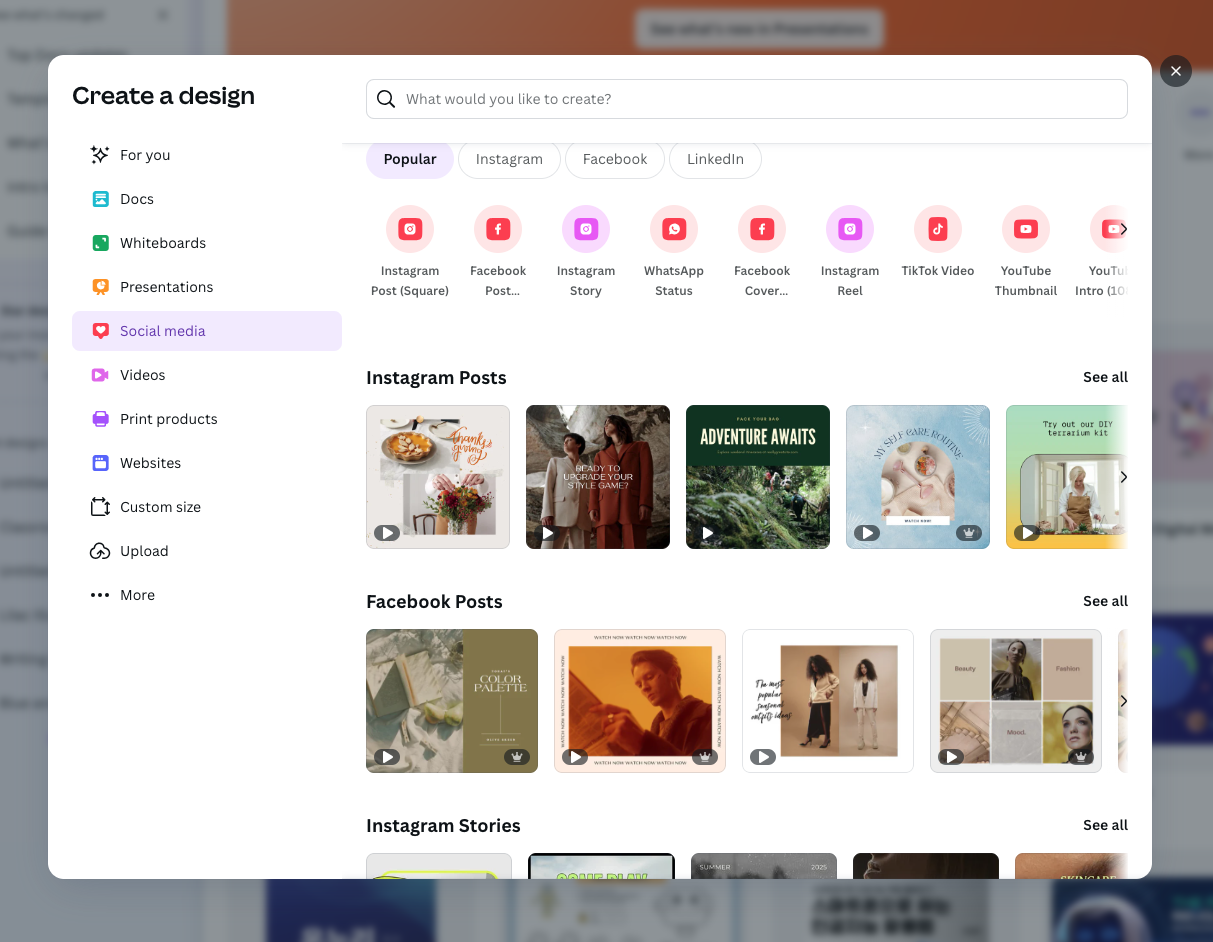Open the Adventure Awaits template

[758, 477]
